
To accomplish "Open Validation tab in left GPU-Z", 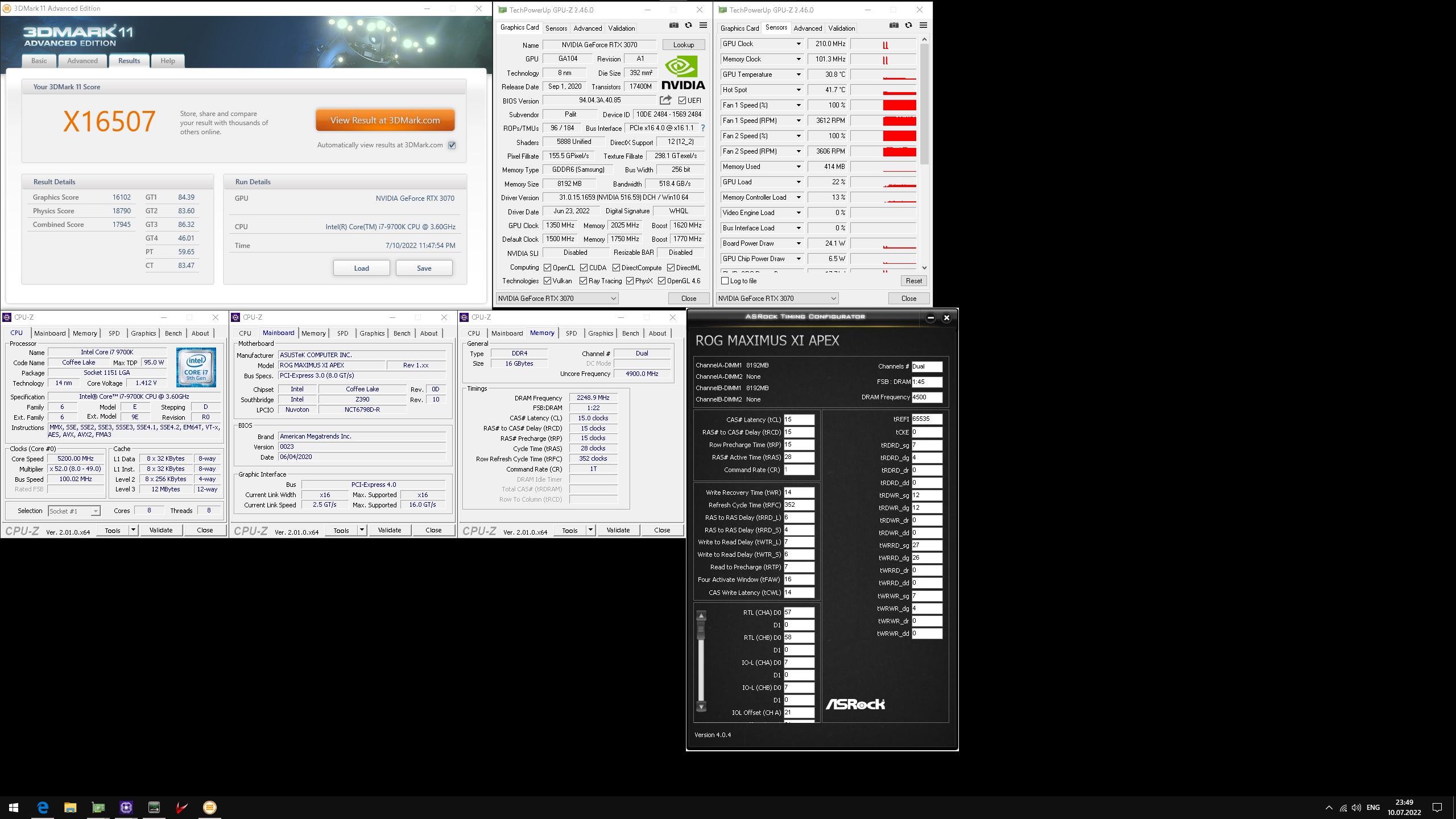I will [x=622, y=28].
